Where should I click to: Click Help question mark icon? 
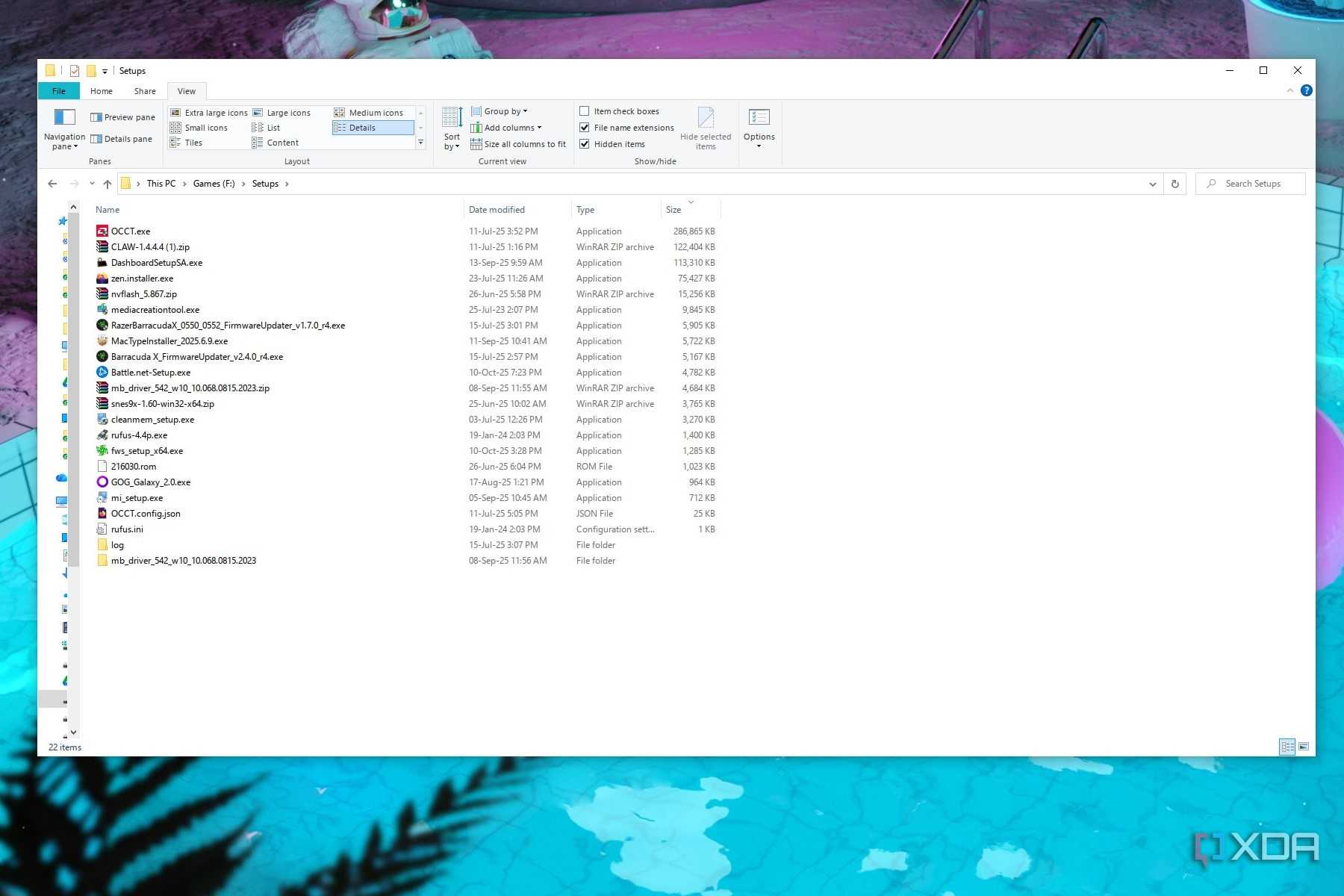(1306, 90)
